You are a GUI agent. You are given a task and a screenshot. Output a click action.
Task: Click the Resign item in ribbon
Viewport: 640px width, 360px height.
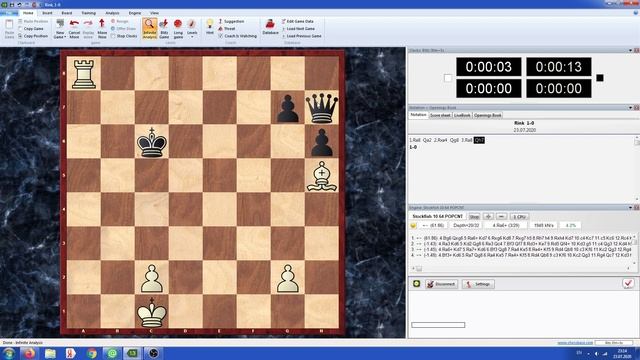(120, 21)
